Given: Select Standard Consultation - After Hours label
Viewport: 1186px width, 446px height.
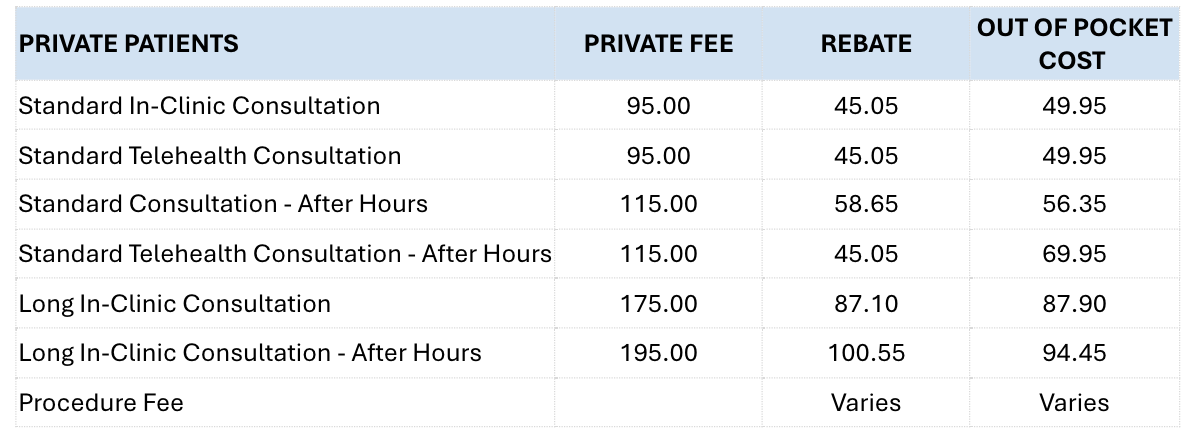Looking at the screenshot, I should pyautogui.click(x=223, y=204).
